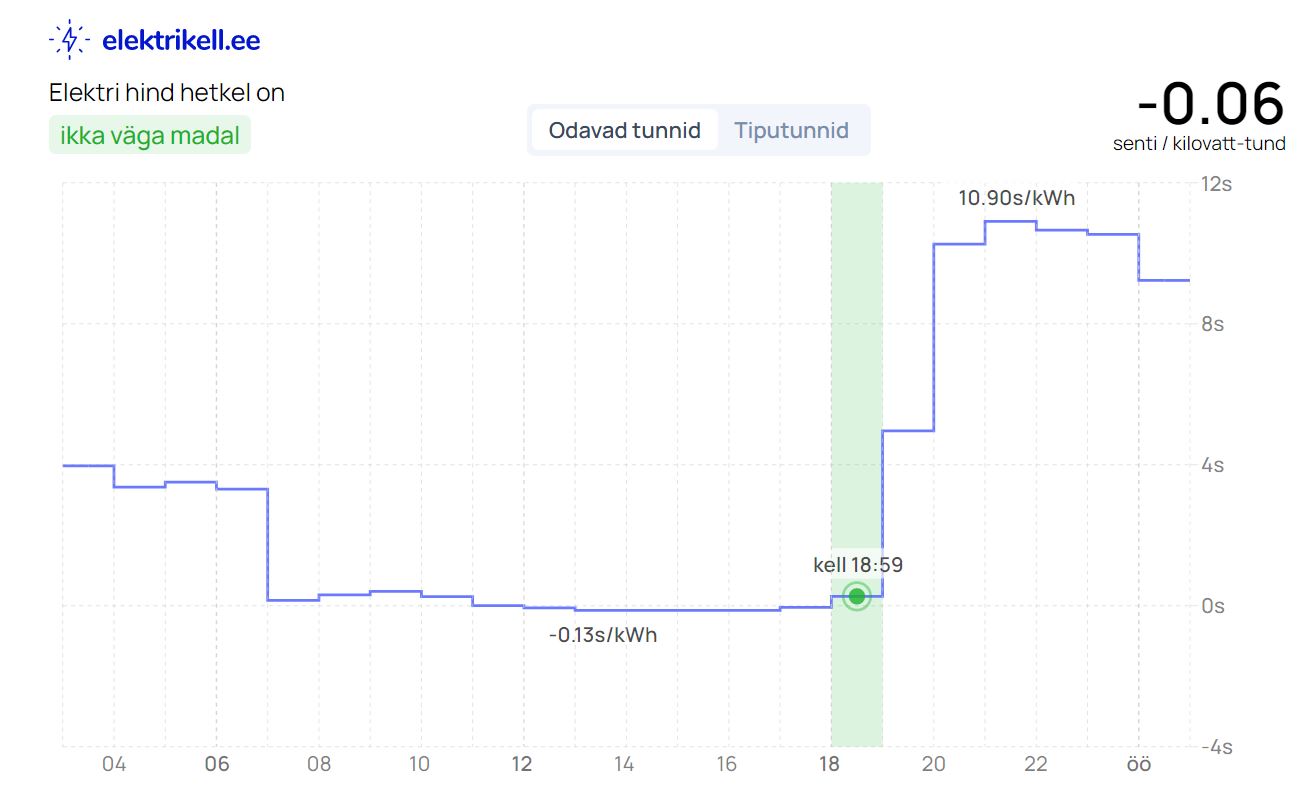Click the 'öö' label on the time axis
Viewport: 1313px width, 799px height.
[x=1139, y=764]
